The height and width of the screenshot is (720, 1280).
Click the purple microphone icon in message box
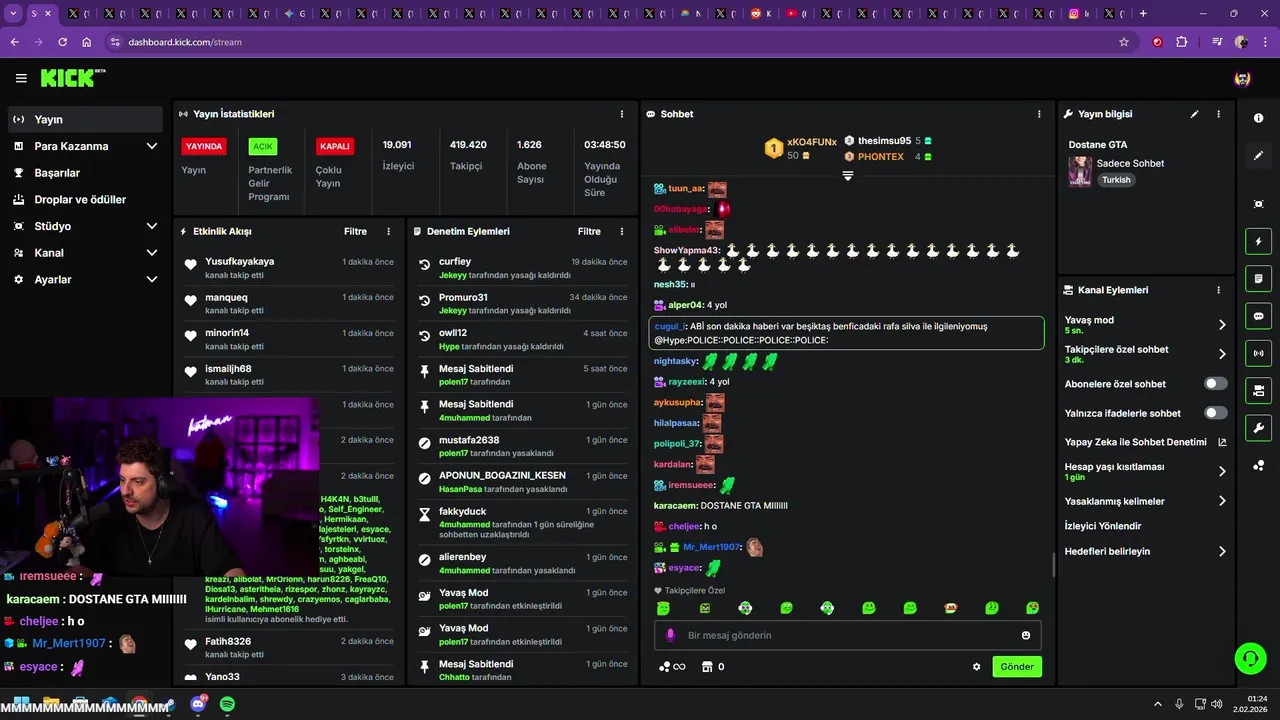670,635
